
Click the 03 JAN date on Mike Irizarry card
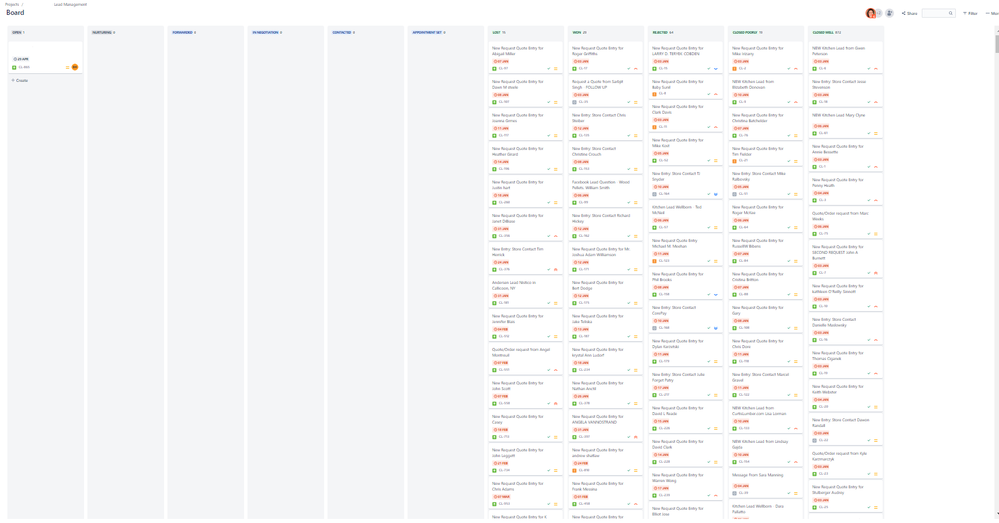click(x=741, y=62)
